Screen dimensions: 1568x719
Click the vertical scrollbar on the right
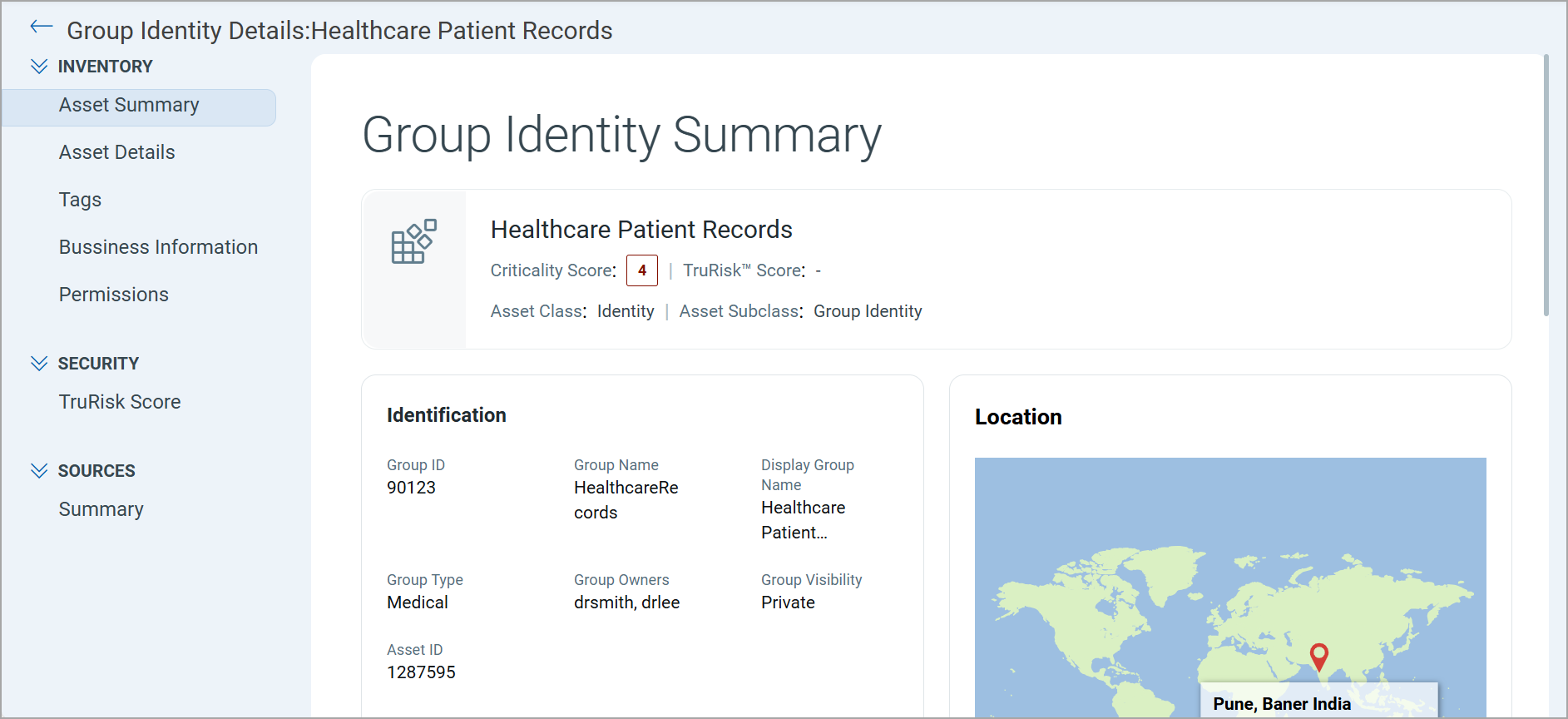point(1546,185)
